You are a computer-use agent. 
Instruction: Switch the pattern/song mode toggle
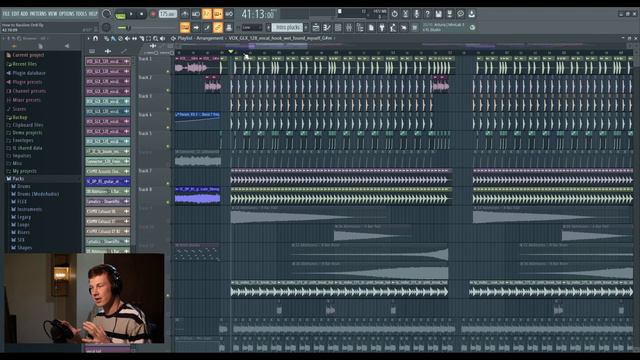(x=120, y=16)
